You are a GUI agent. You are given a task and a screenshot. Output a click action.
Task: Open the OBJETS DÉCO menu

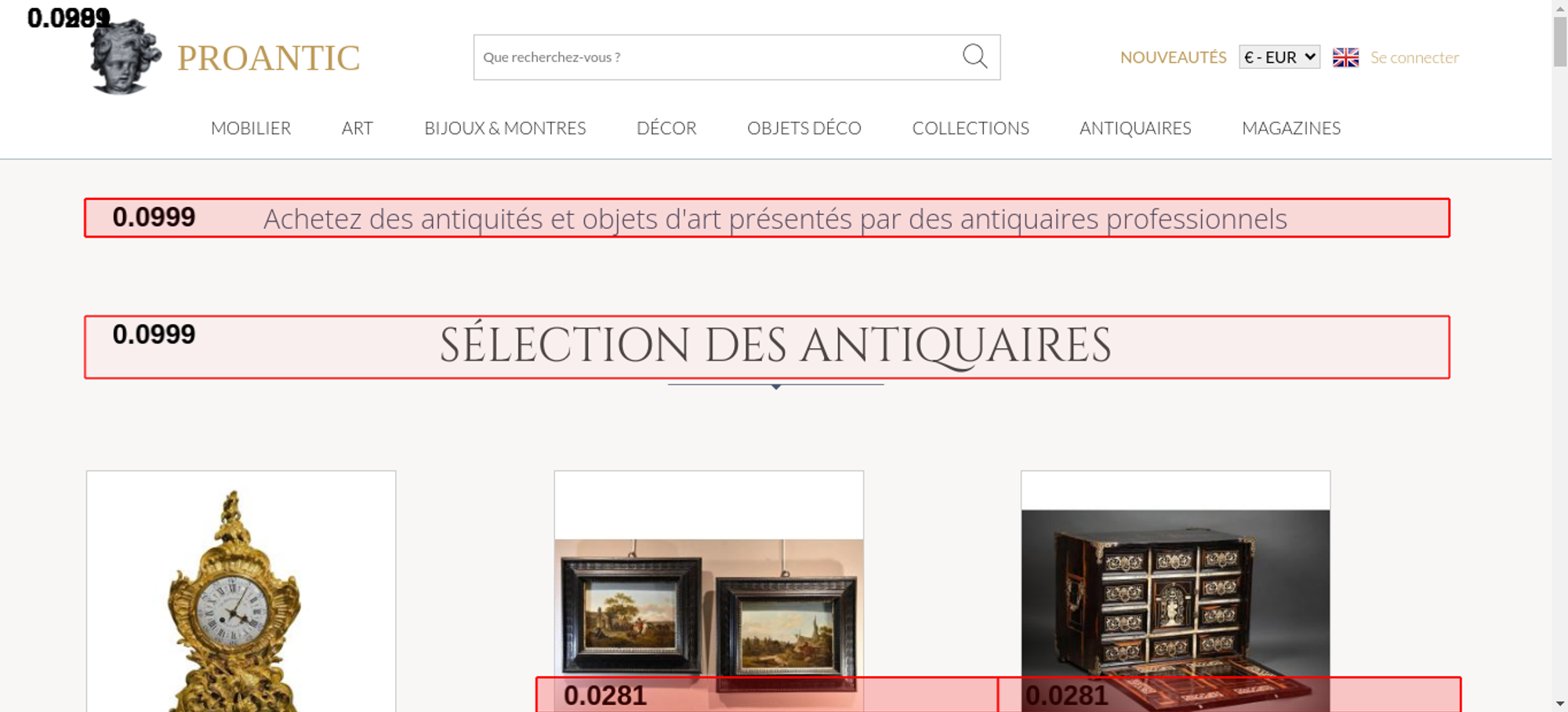pos(804,128)
